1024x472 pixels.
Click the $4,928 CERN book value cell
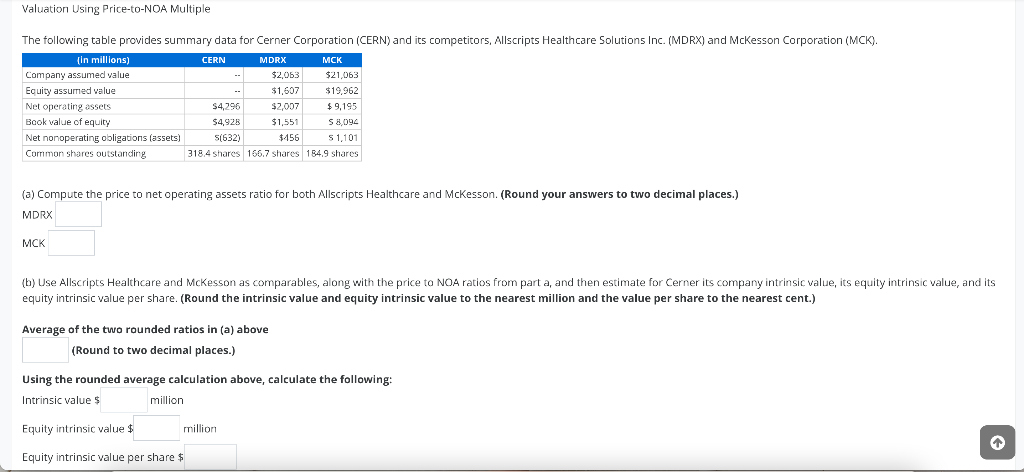[x=214, y=122]
